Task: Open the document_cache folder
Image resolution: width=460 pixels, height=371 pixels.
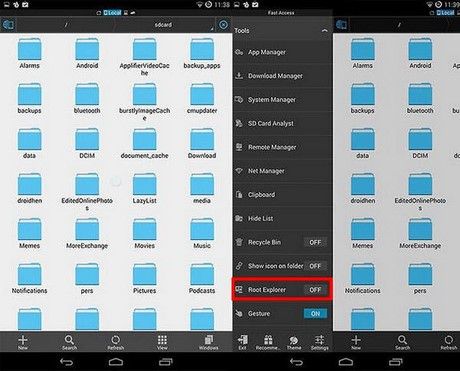Action: 144,143
